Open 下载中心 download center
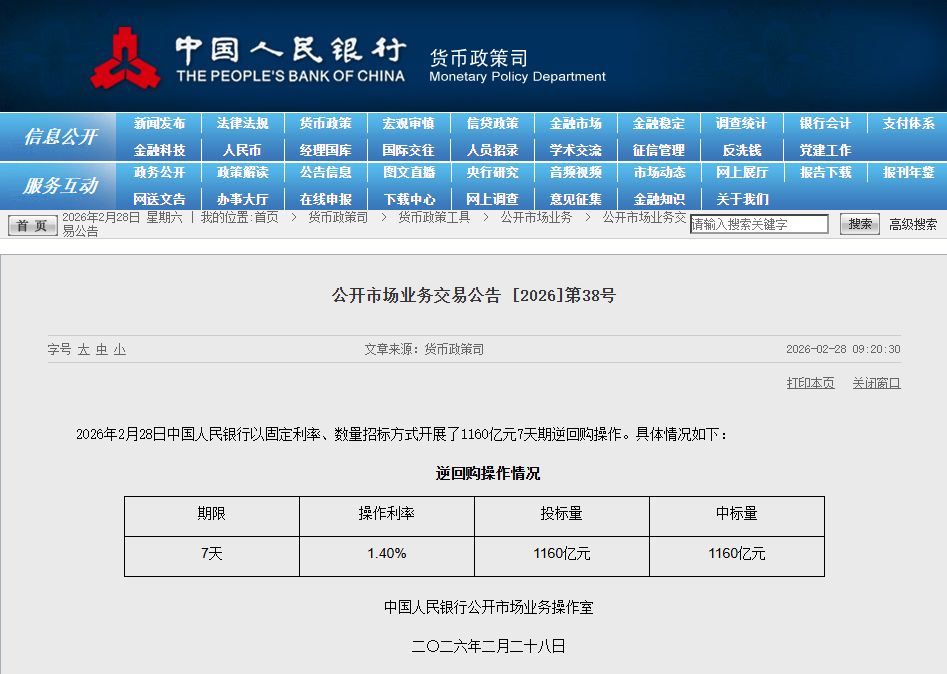 click(x=409, y=199)
